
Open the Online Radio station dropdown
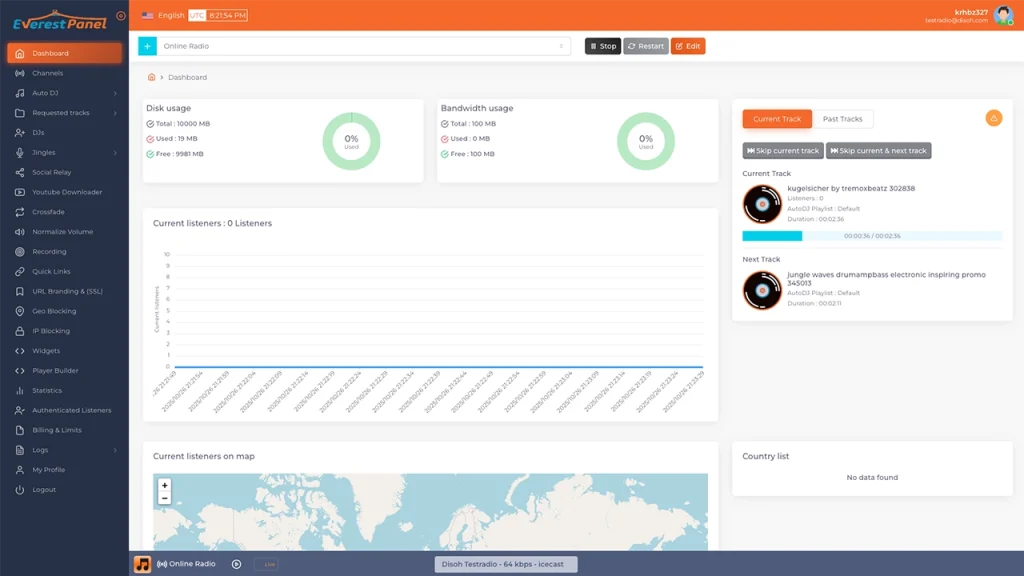pyautogui.click(x=364, y=46)
